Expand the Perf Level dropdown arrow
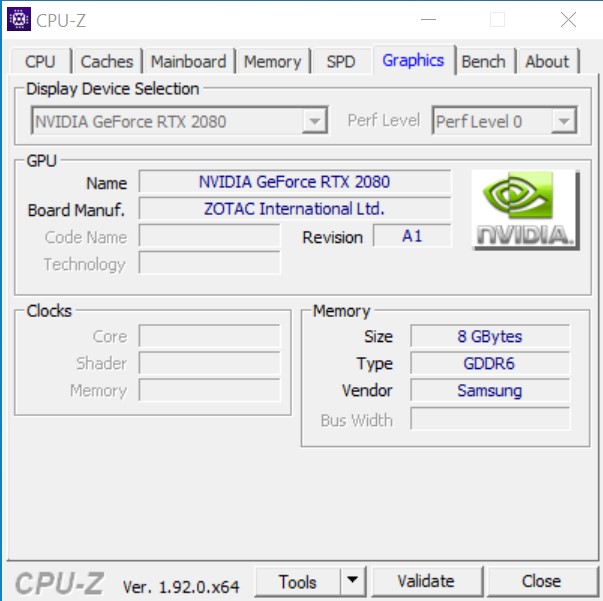Screen dimensions: 603x601 coord(563,121)
